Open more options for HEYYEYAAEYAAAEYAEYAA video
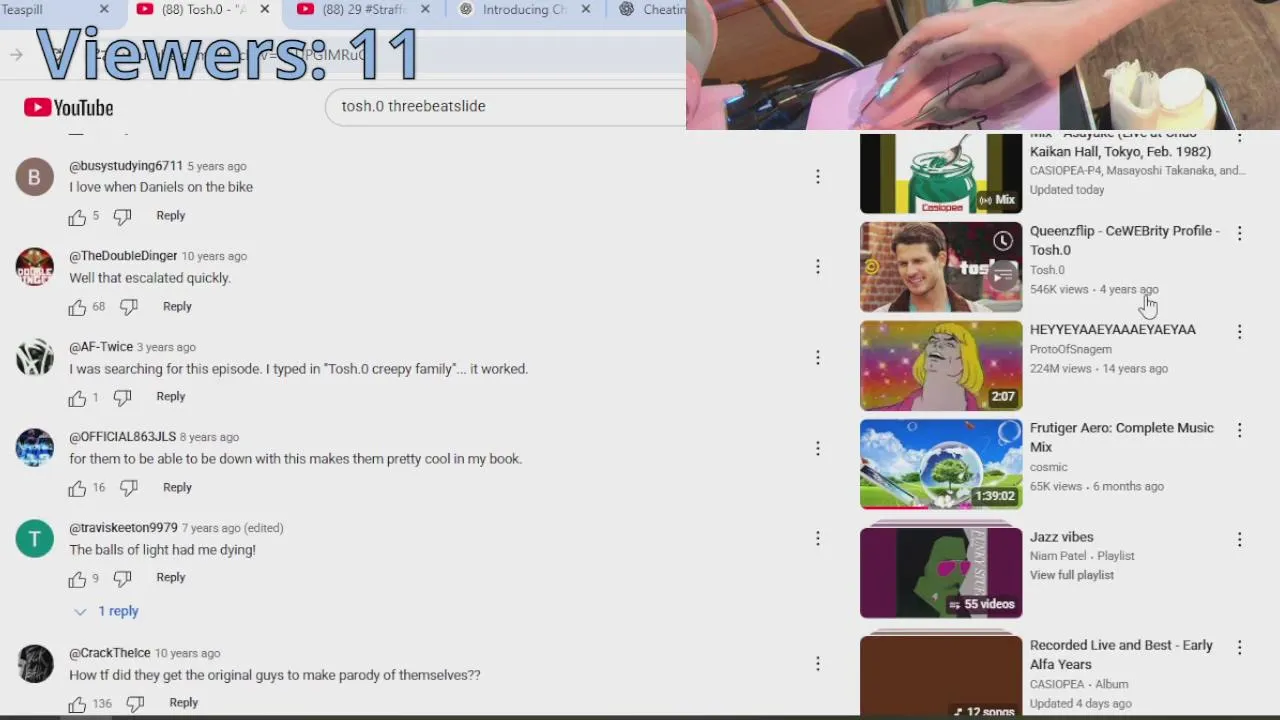 [x=1239, y=331]
